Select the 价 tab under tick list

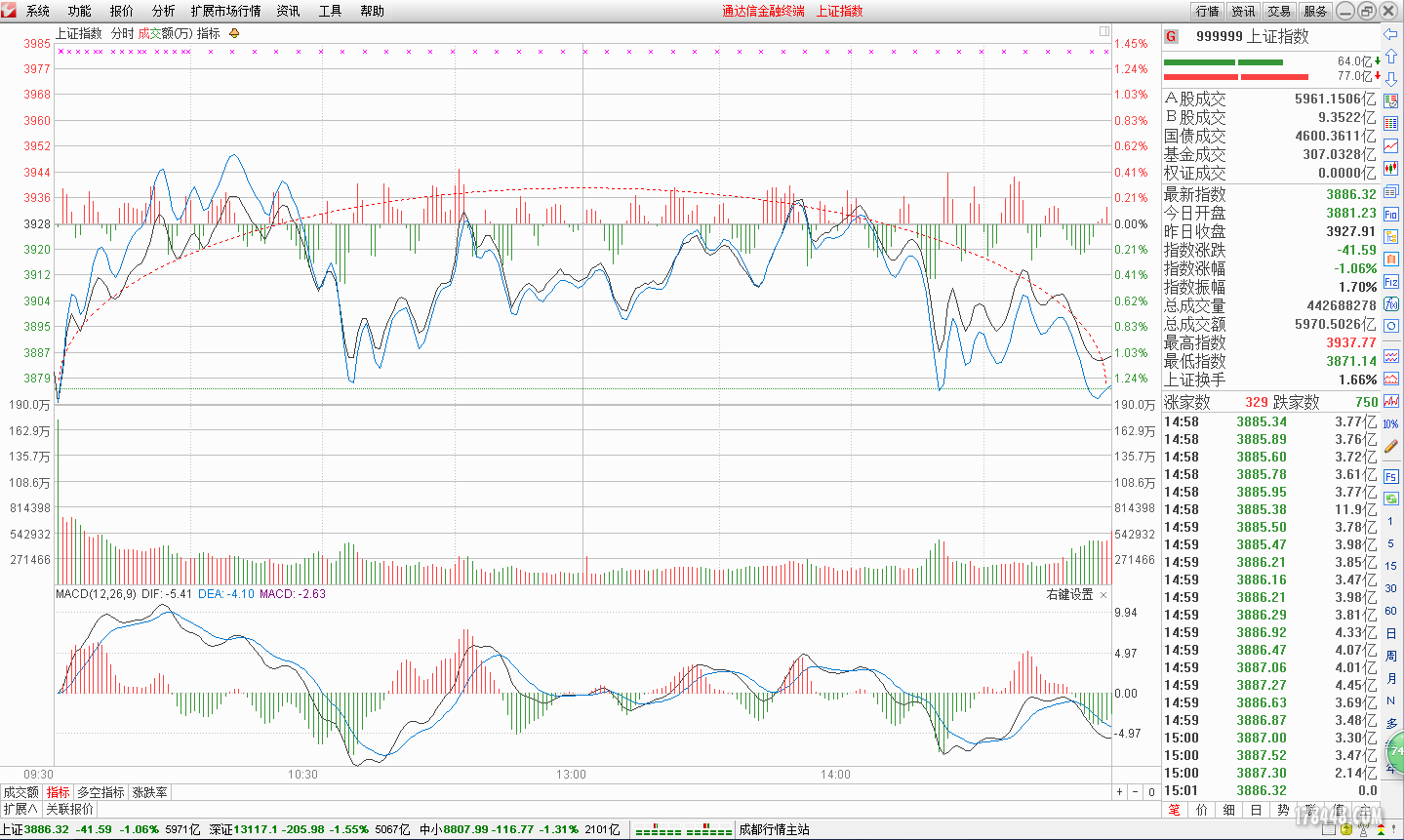1202,810
